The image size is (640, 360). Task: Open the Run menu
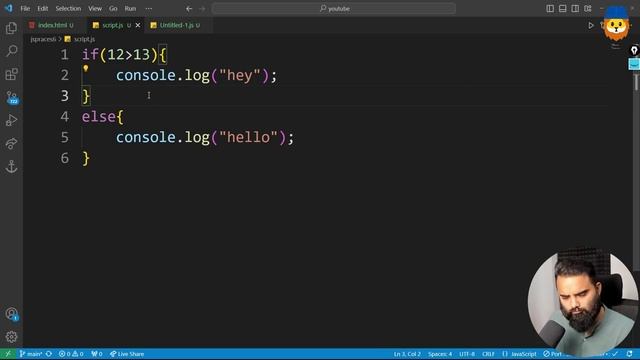tap(130, 9)
